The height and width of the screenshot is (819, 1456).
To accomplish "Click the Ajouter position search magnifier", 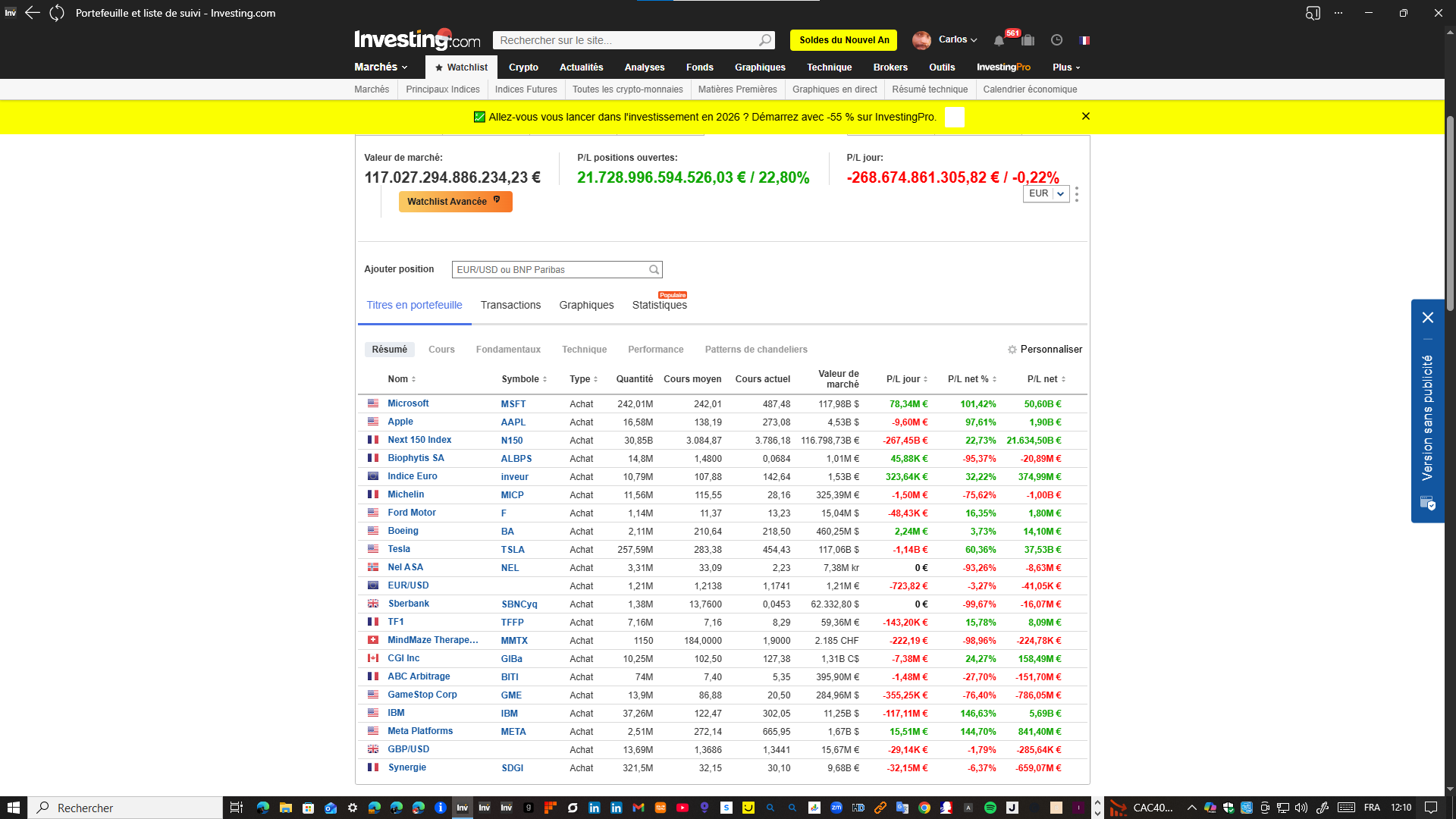I will [x=654, y=270].
